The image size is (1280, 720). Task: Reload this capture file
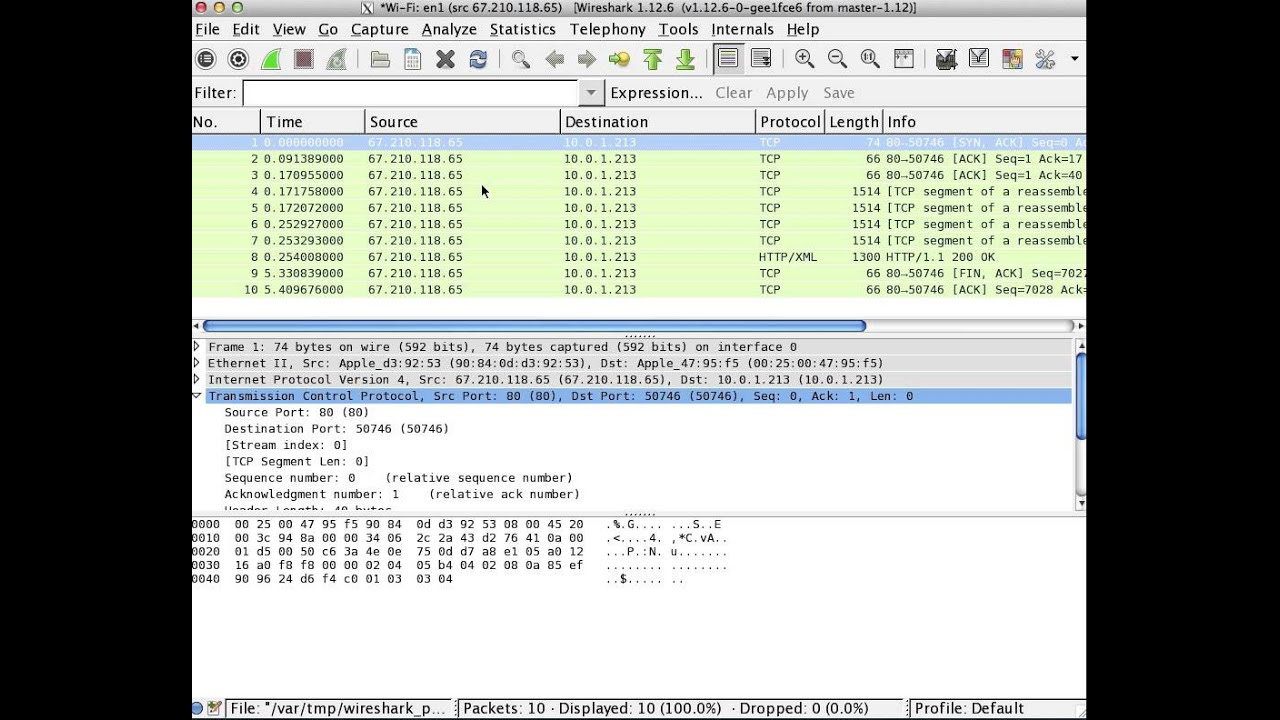point(478,60)
